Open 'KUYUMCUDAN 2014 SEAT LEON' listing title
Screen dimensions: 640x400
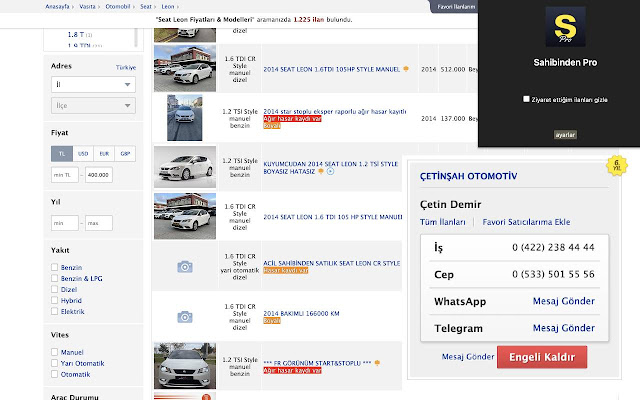331,167
